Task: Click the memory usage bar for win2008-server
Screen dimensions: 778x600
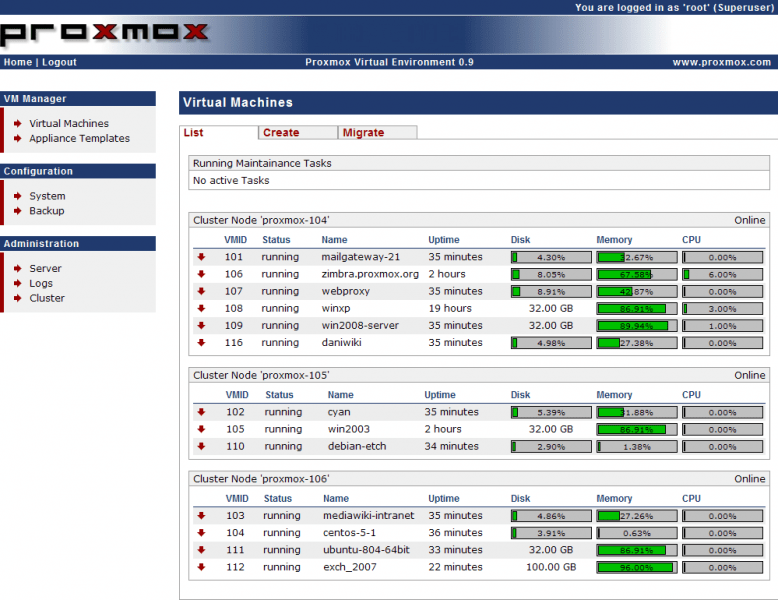Action: pos(636,326)
